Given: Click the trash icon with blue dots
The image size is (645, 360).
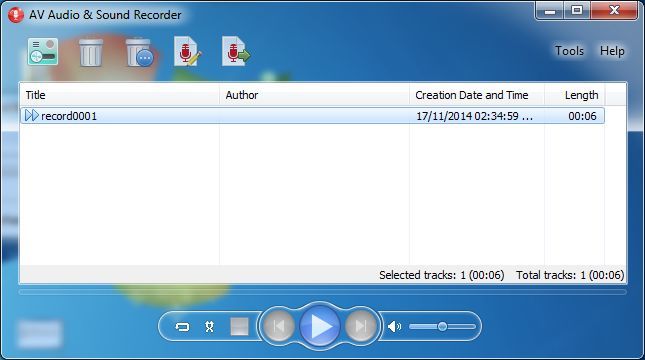Looking at the screenshot, I should pyautogui.click(x=139, y=52).
